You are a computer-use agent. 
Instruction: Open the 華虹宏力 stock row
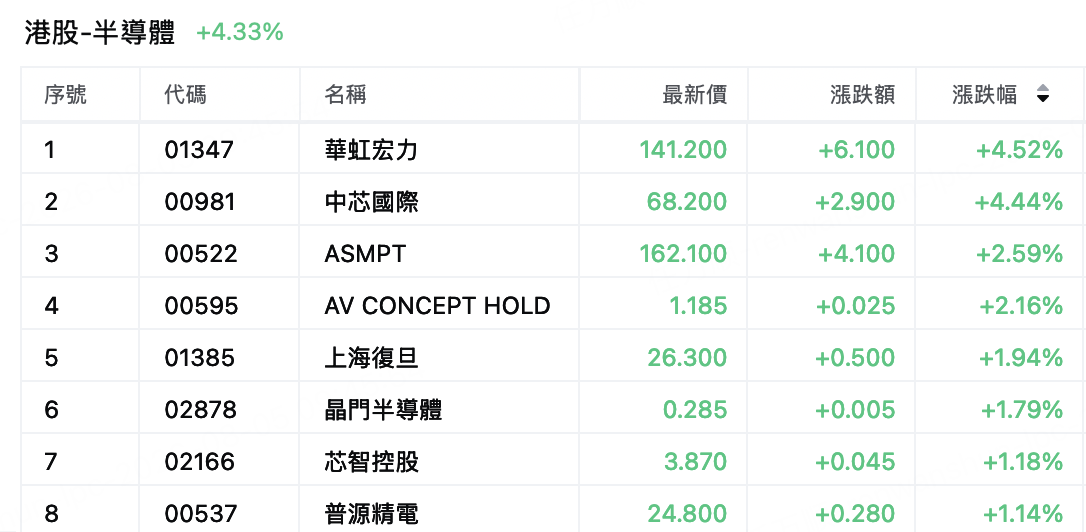coord(542,149)
